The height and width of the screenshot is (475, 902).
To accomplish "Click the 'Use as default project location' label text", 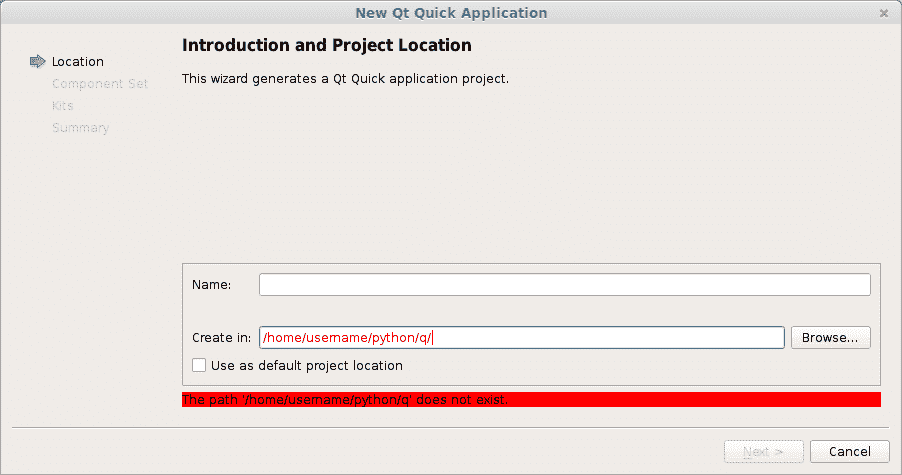I will pyautogui.click(x=306, y=366).
